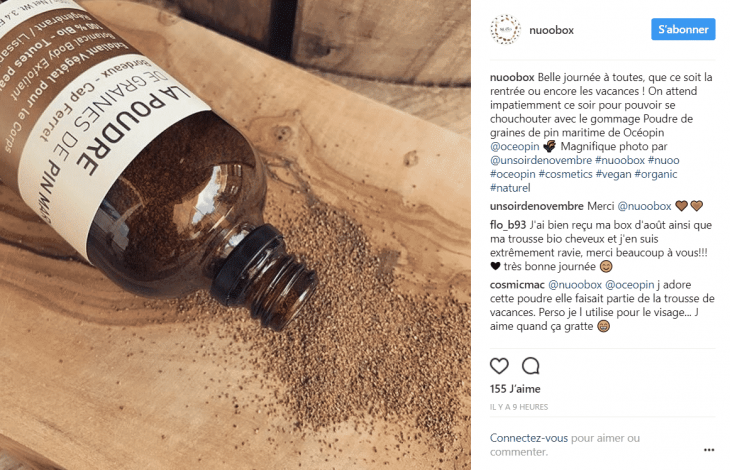This screenshot has width=730, height=470.
Task: Open the @unsoirdenovembre mention link
Action: click(541, 161)
